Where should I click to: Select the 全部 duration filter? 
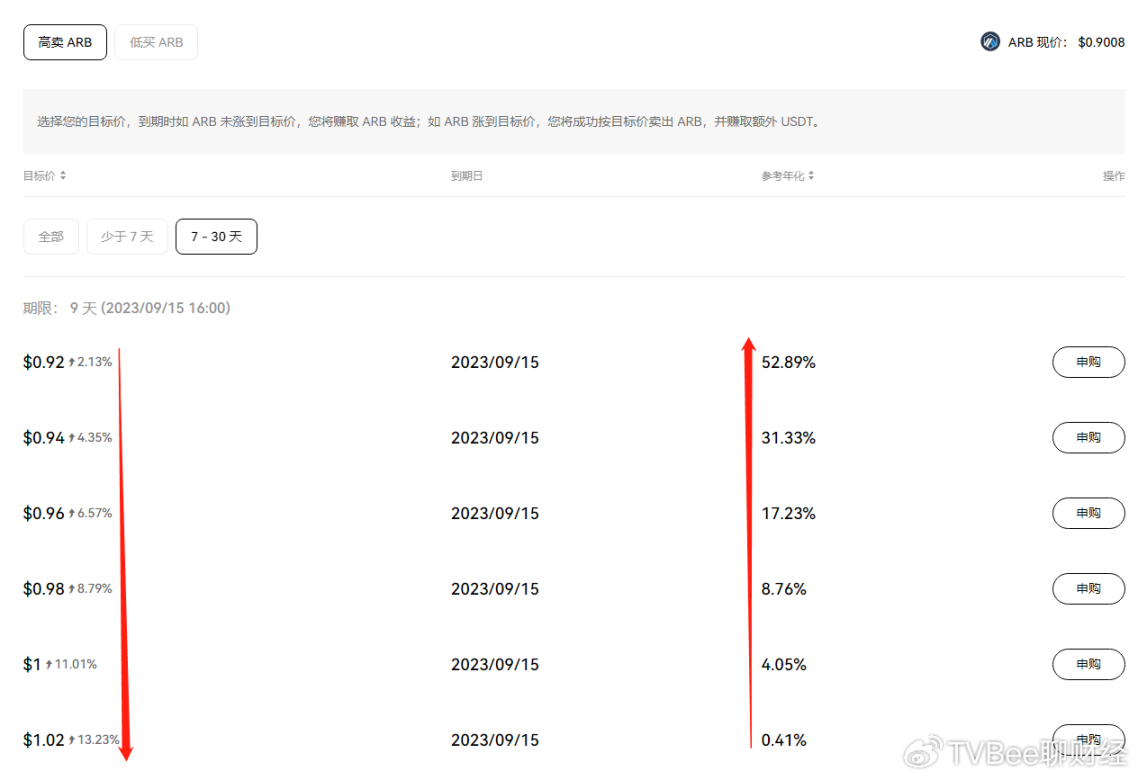click(x=51, y=237)
